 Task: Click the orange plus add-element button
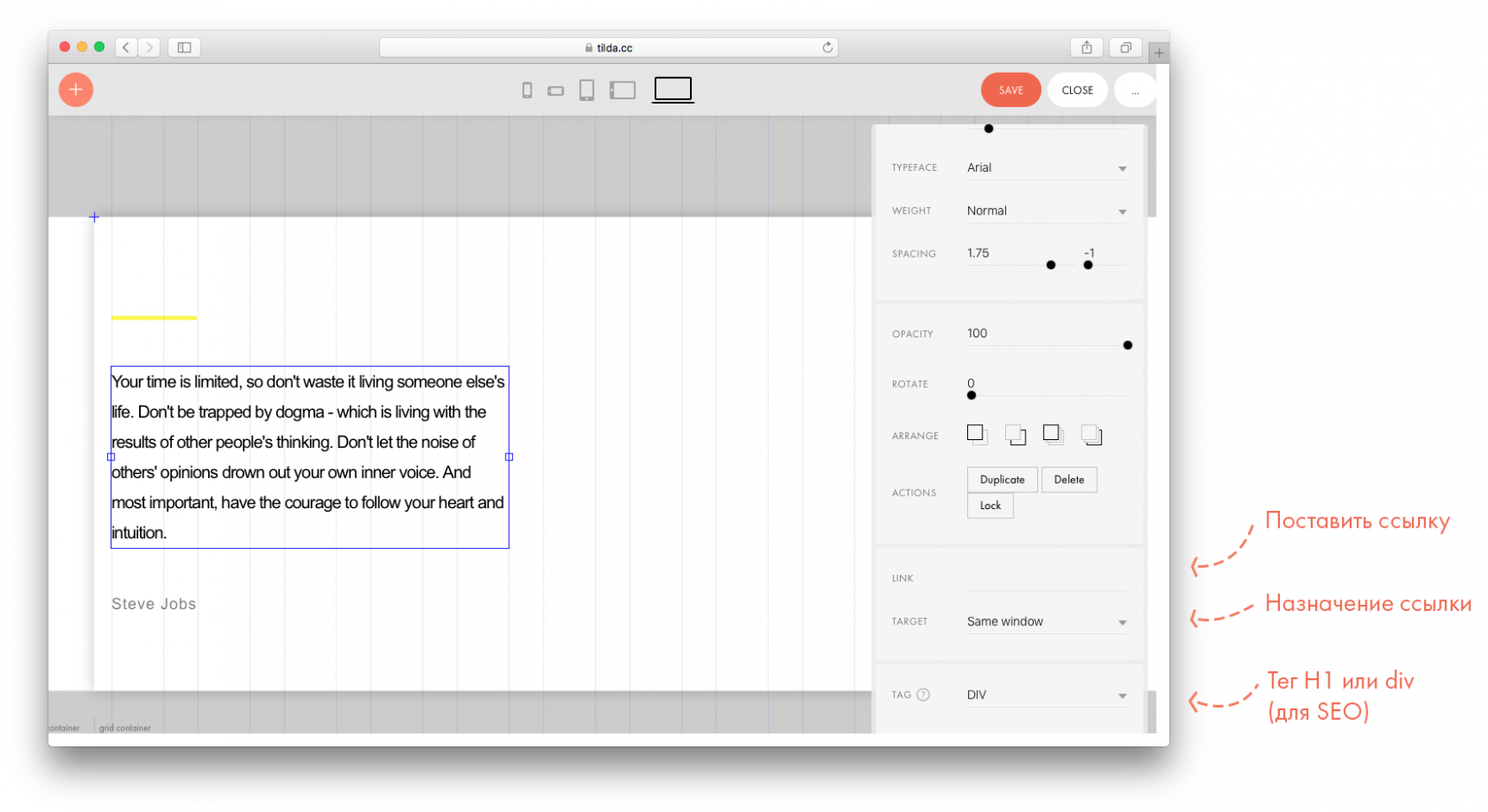tap(76, 89)
